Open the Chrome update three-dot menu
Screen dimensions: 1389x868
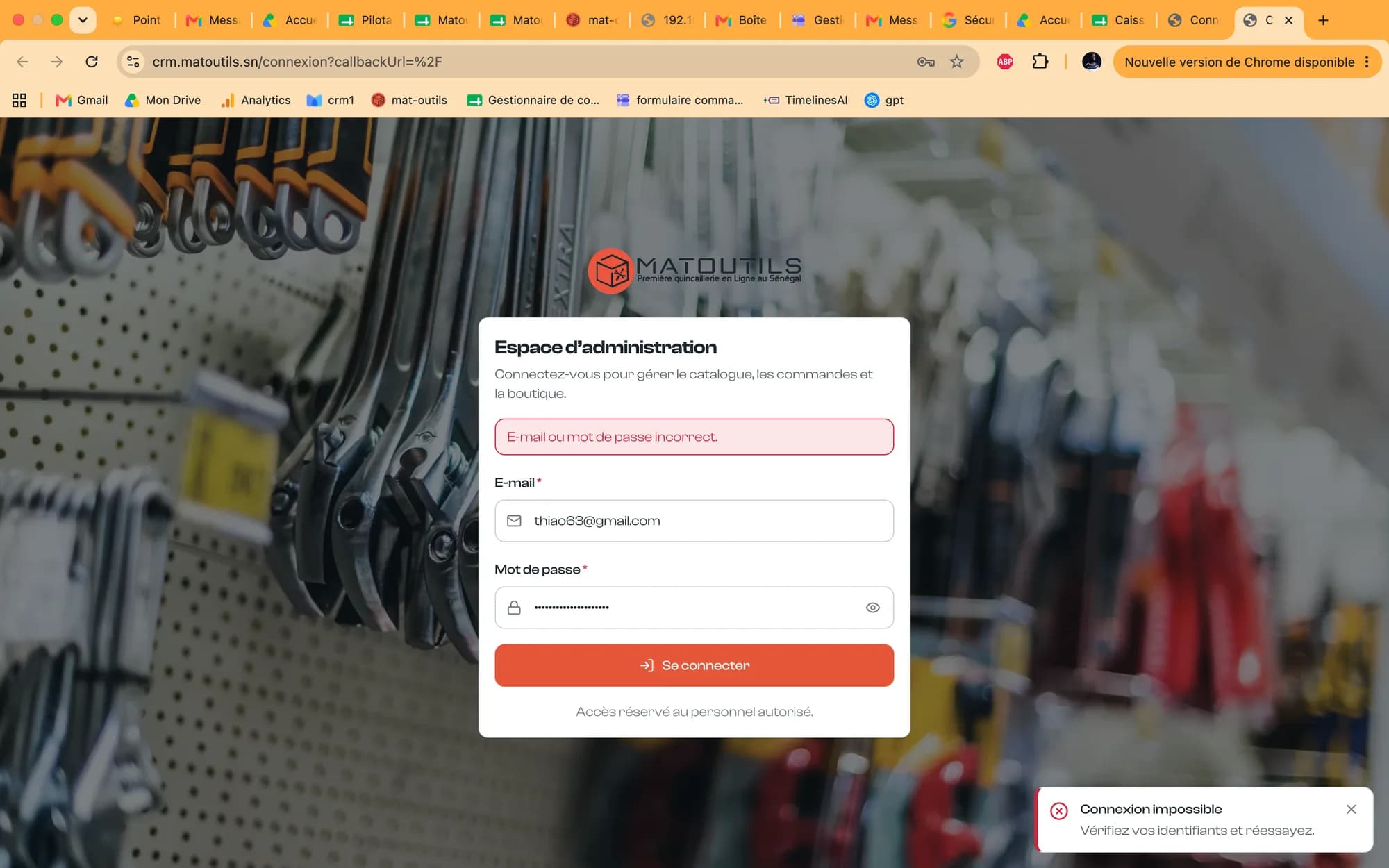[1366, 62]
